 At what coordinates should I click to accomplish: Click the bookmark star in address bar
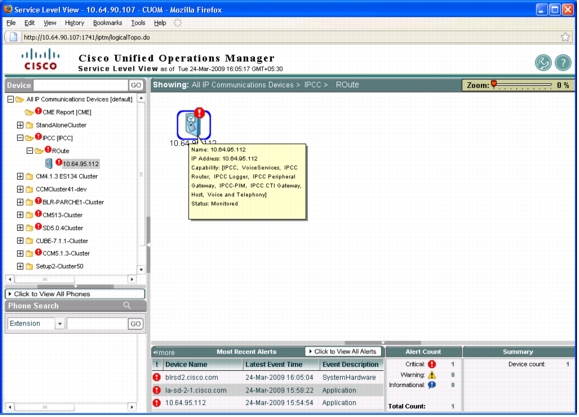click(565, 37)
